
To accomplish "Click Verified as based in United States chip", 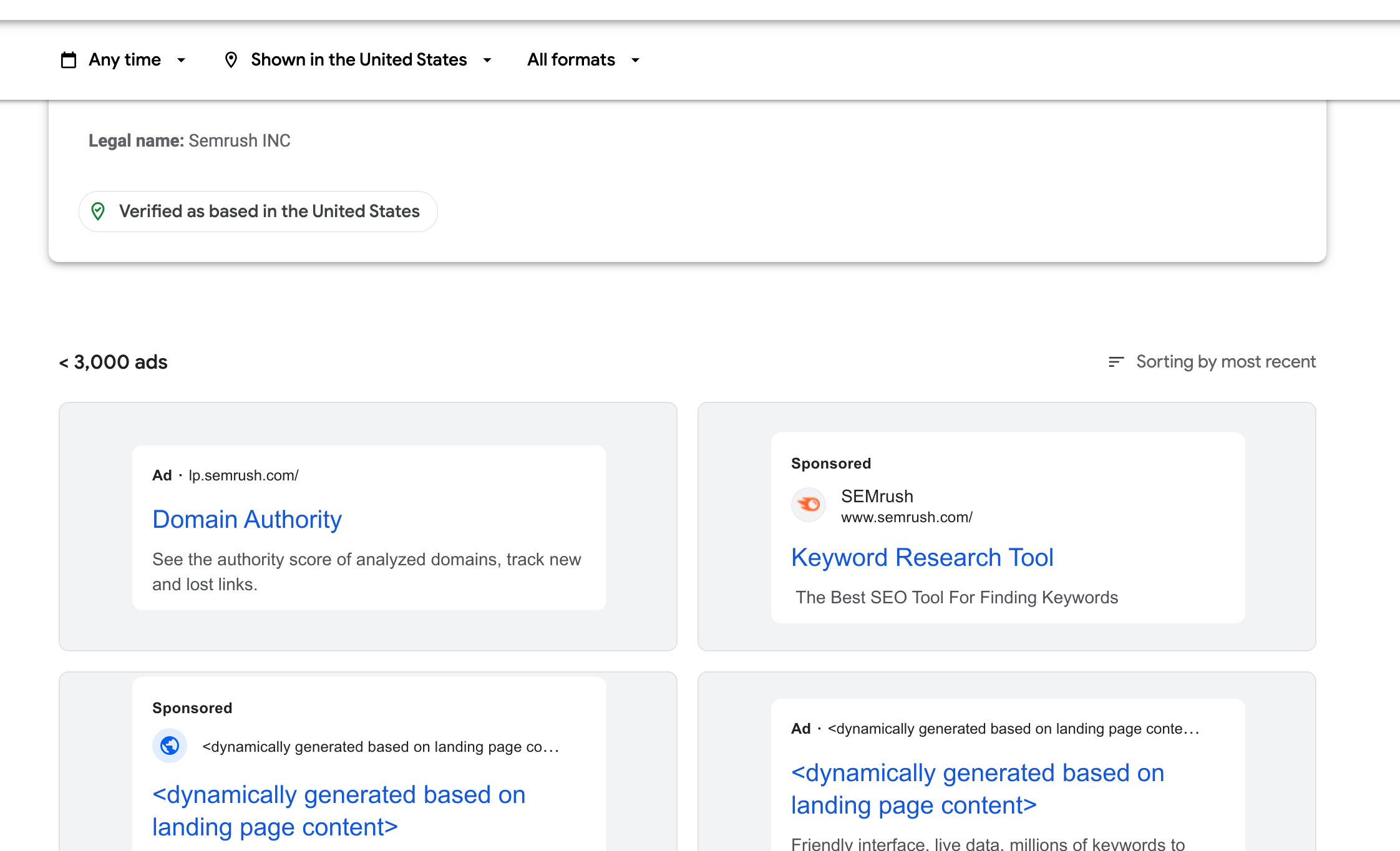I will point(269,212).
